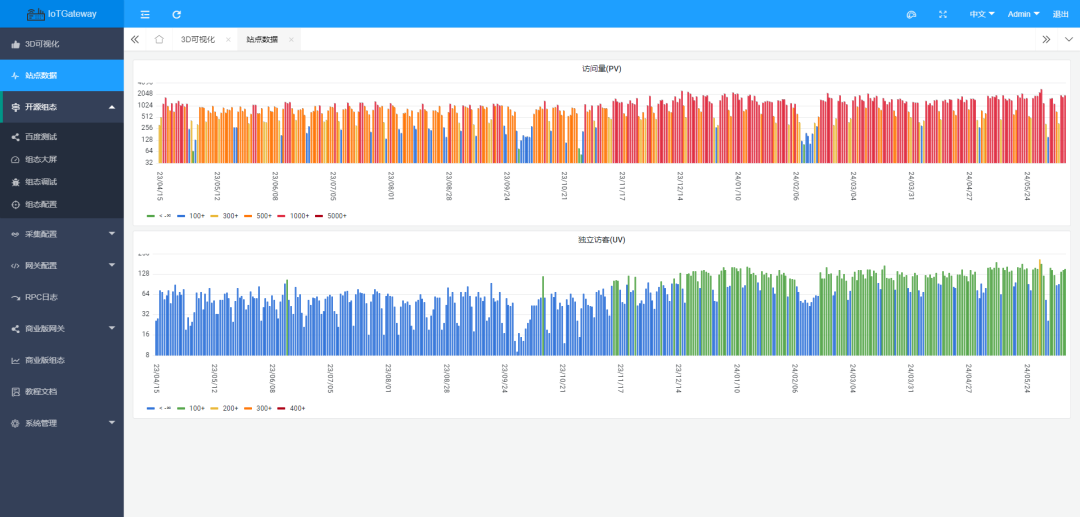The image size is (1080, 517).
Task: Click the 5000+ dark red legend swatch
Action: click(x=320, y=216)
